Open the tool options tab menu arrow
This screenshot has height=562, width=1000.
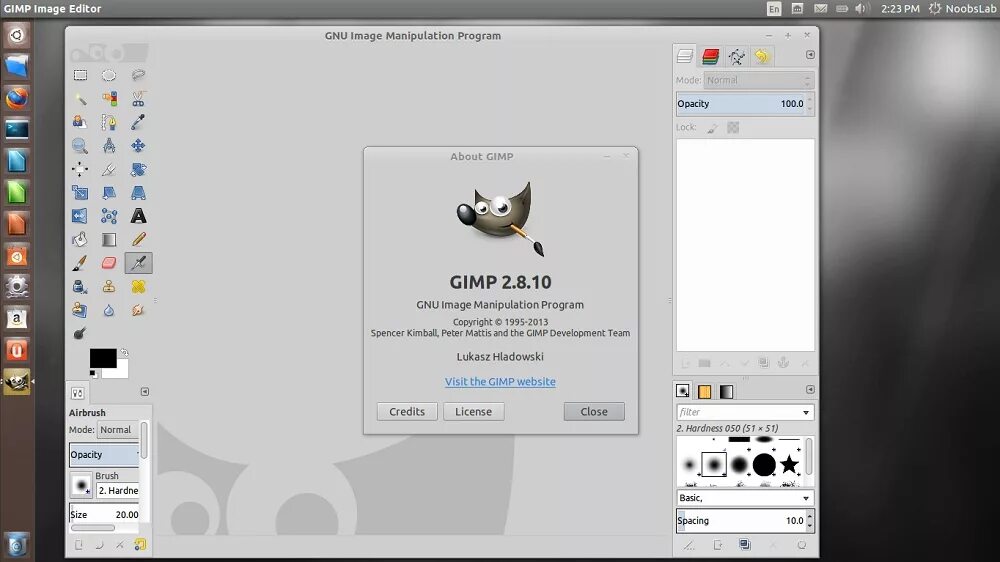coord(145,392)
